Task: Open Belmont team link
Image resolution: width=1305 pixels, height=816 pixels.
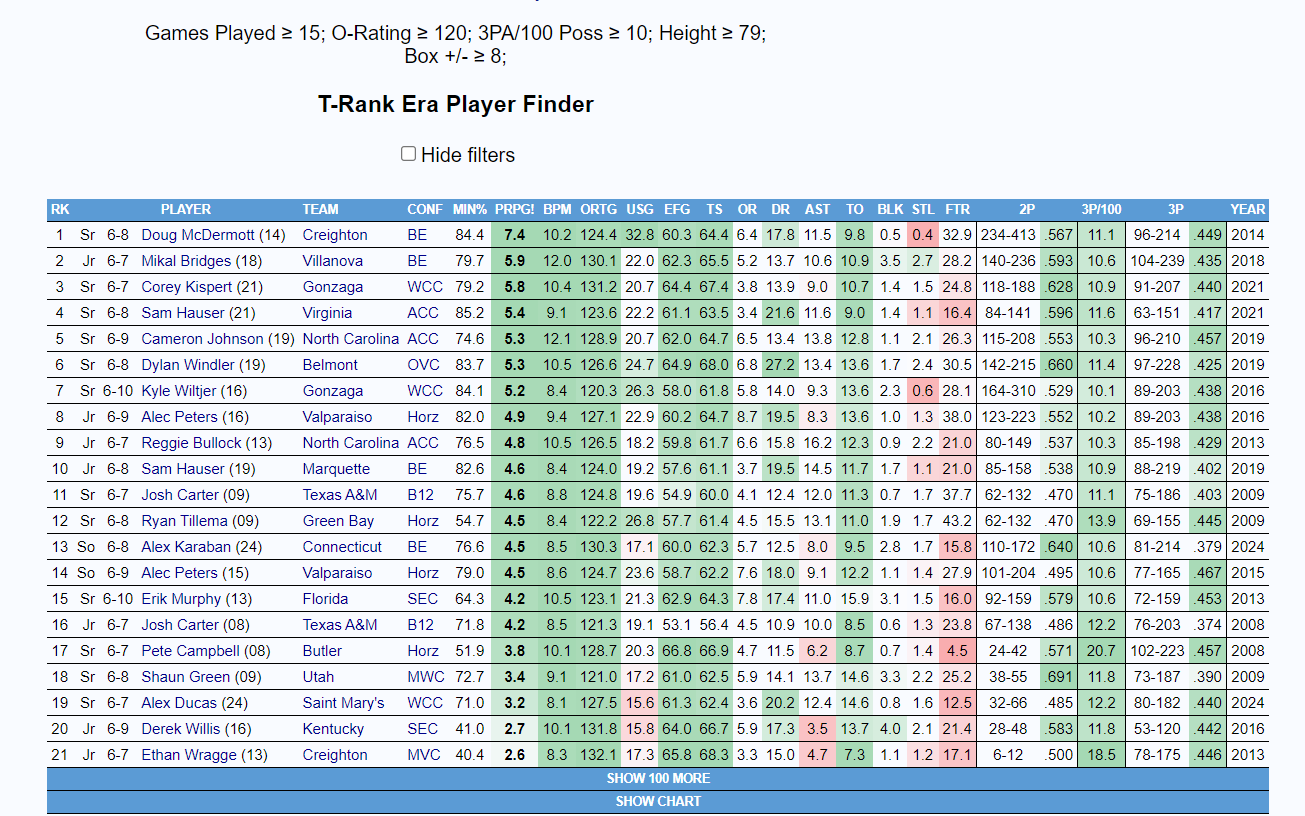Action: [330, 365]
